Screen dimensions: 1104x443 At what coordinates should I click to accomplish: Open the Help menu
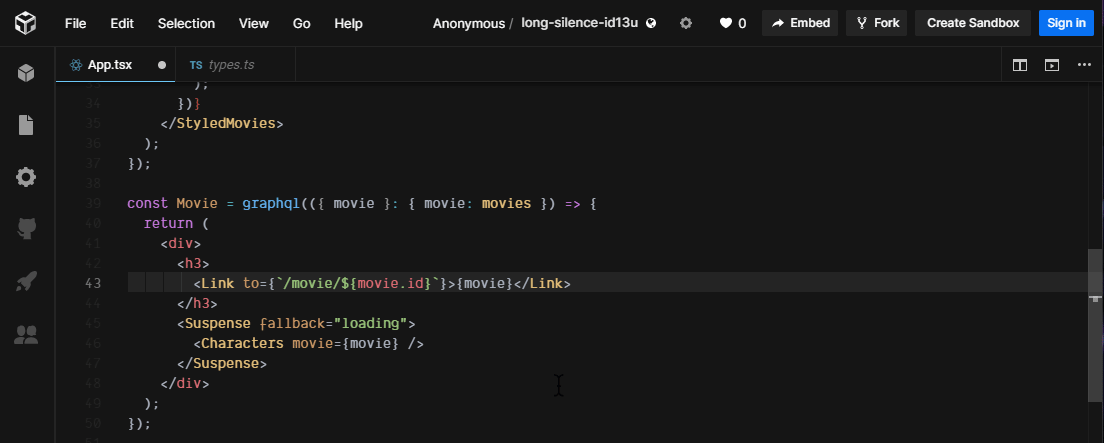[x=349, y=23]
